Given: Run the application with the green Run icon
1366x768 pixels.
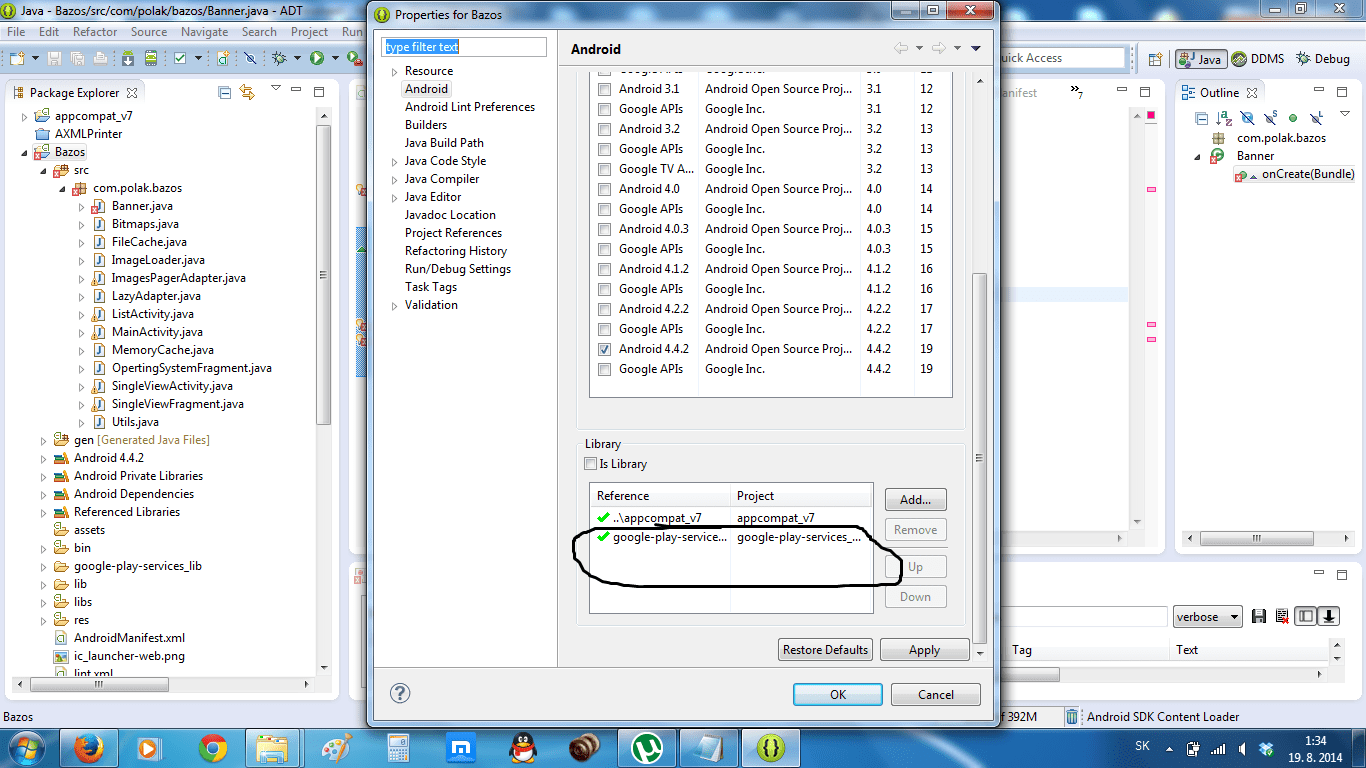Looking at the screenshot, I should (x=315, y=59).
